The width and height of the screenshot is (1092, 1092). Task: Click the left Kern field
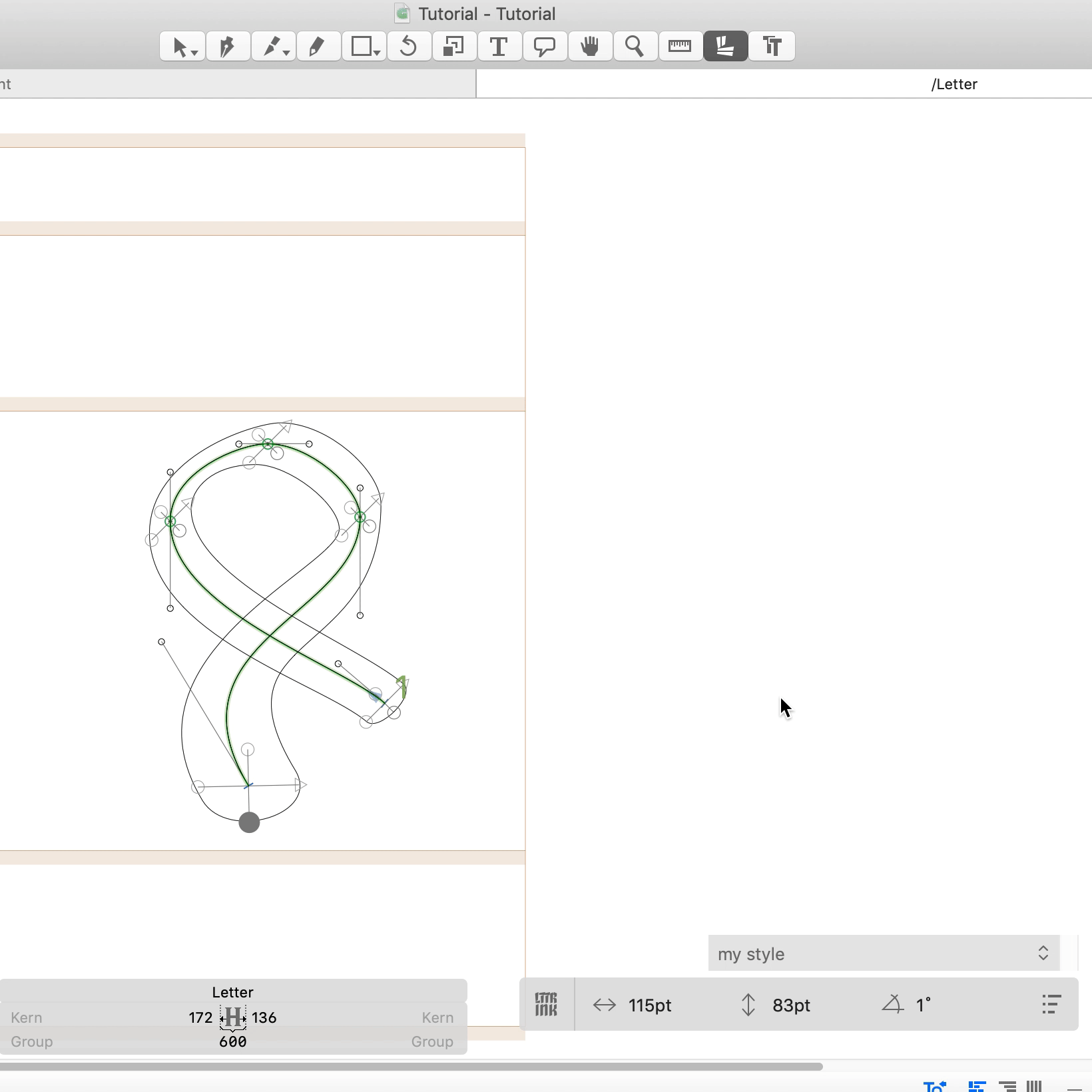coord(27,1017)
